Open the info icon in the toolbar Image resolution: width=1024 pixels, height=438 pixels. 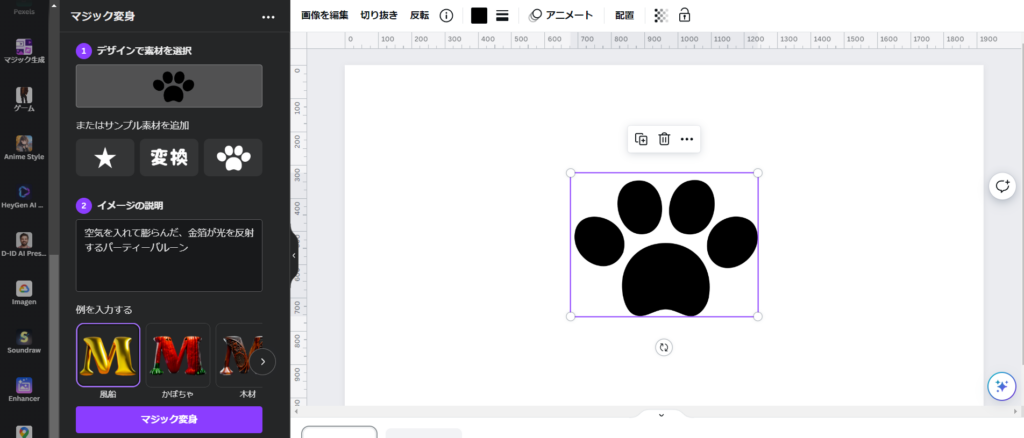click(x=446, y=15)
